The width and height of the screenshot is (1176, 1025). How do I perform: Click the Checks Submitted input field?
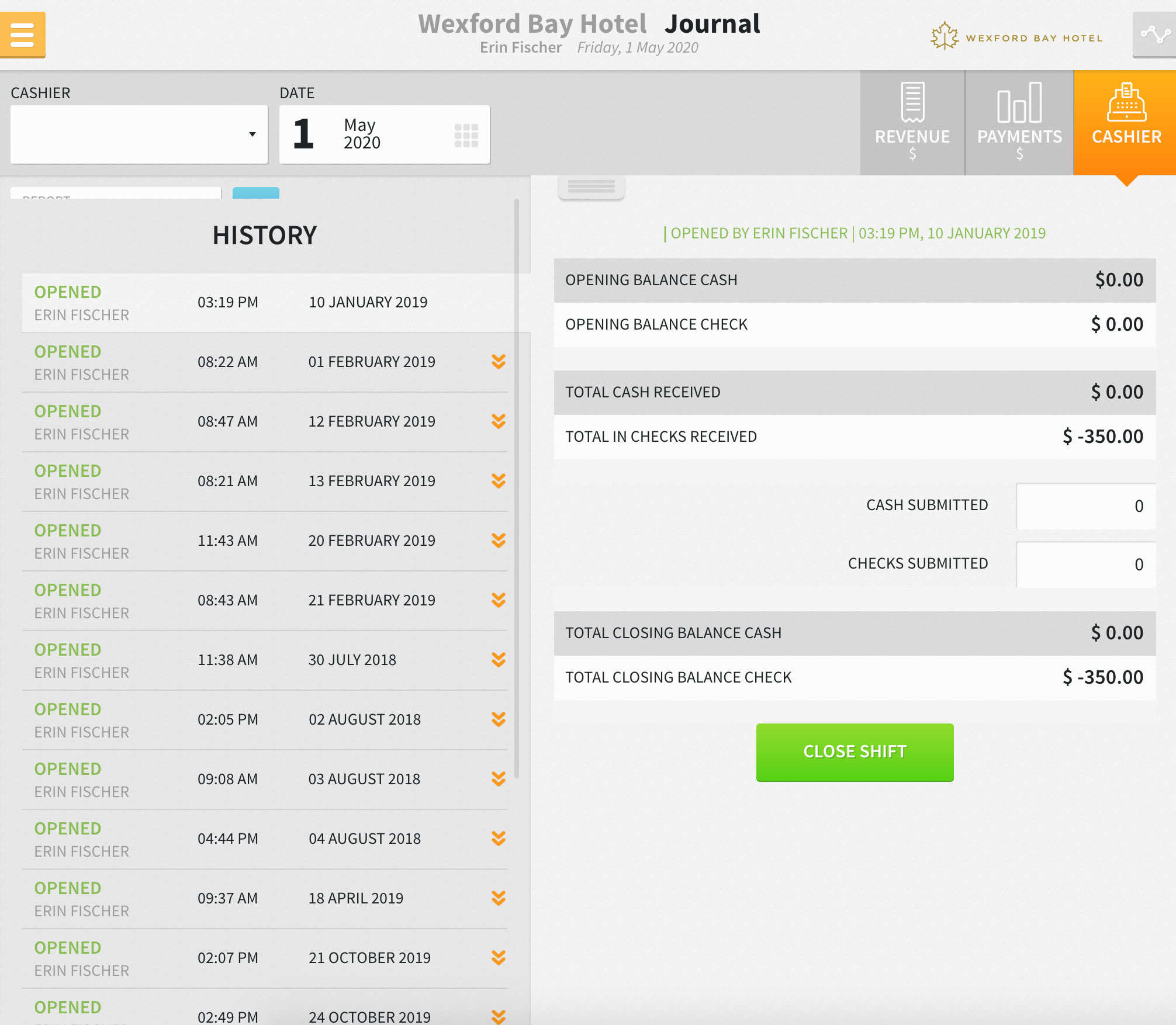[x=1085, y=565]
